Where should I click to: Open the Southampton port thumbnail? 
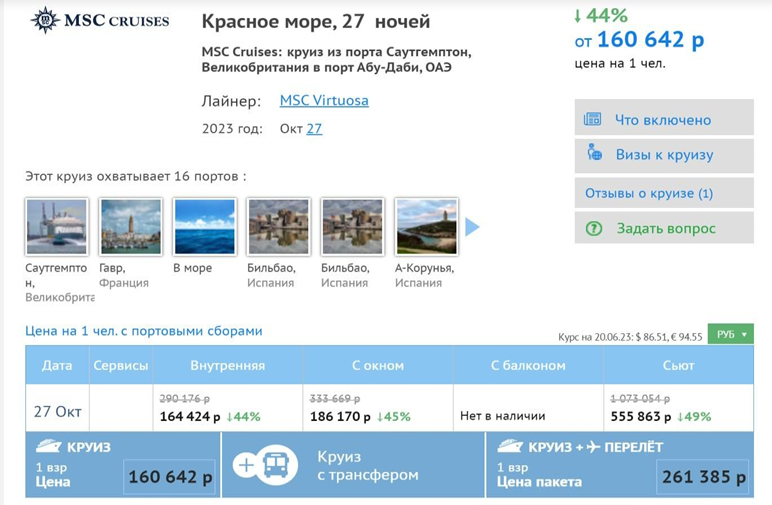[x=57, y=227]
